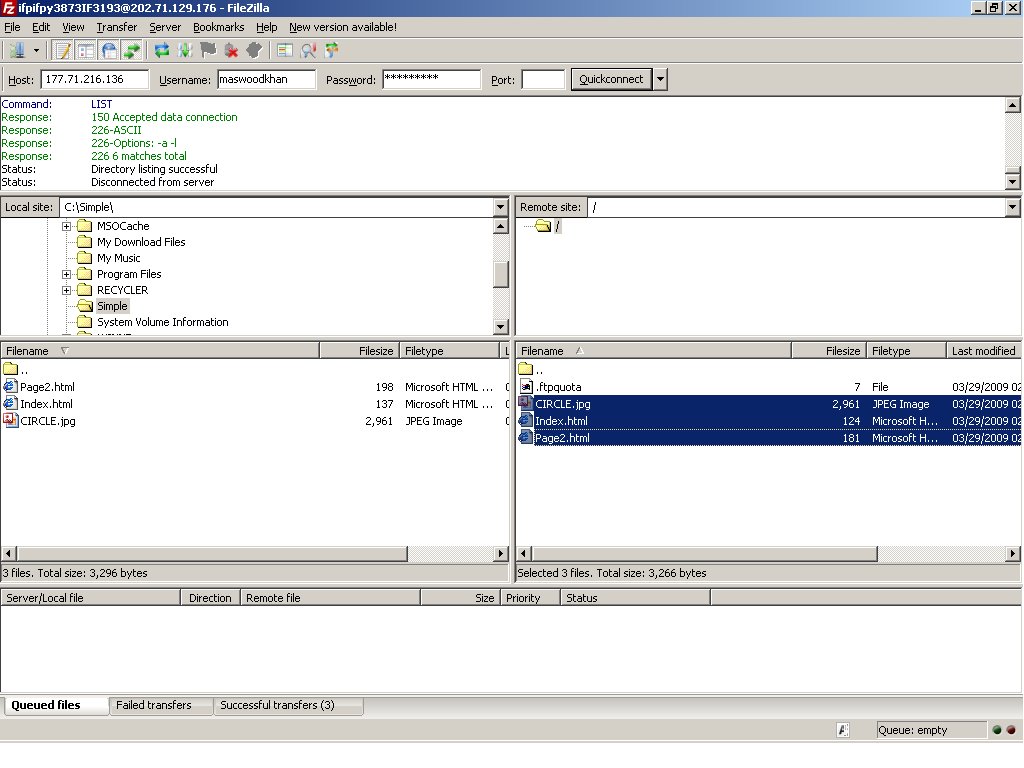Click the Port input field
The image size is (1024, 768).
(x=543, y=79)
